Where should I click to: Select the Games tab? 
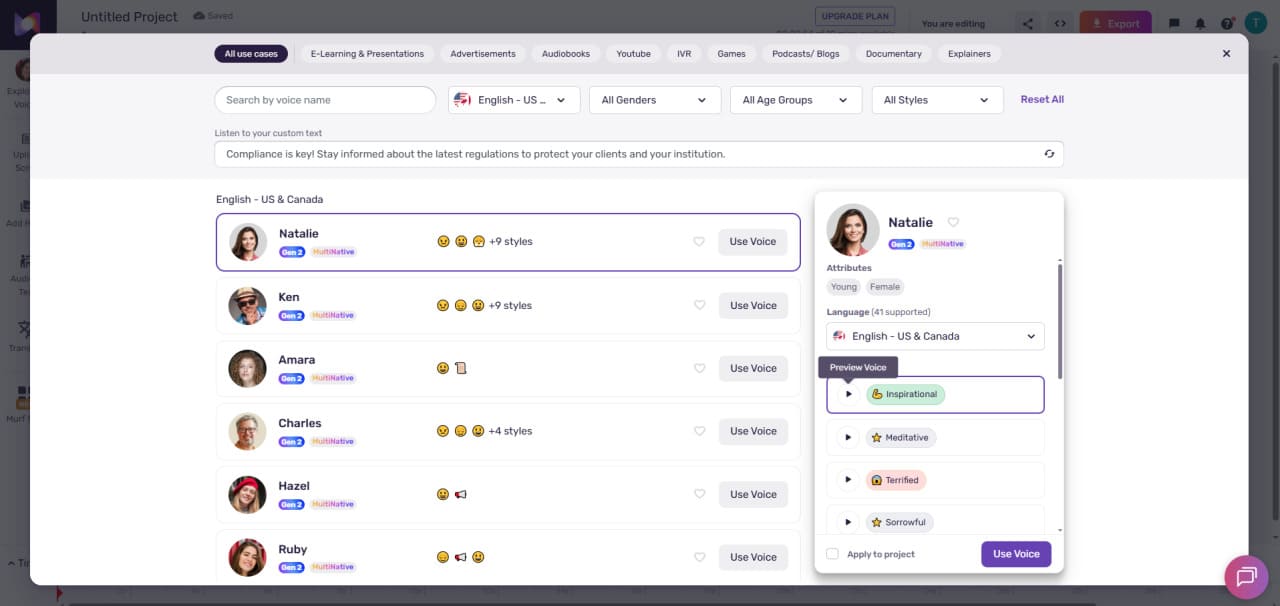[x=731, y=54]
